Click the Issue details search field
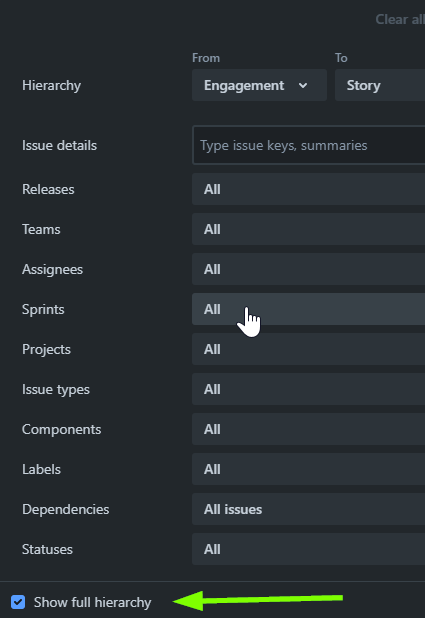The image size is (425, 618). pyautogui.click(x=309, y=145)
